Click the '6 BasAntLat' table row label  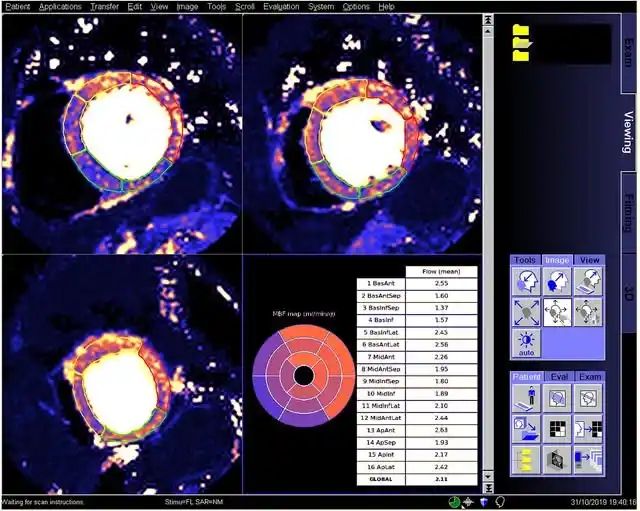click(381, 344)
